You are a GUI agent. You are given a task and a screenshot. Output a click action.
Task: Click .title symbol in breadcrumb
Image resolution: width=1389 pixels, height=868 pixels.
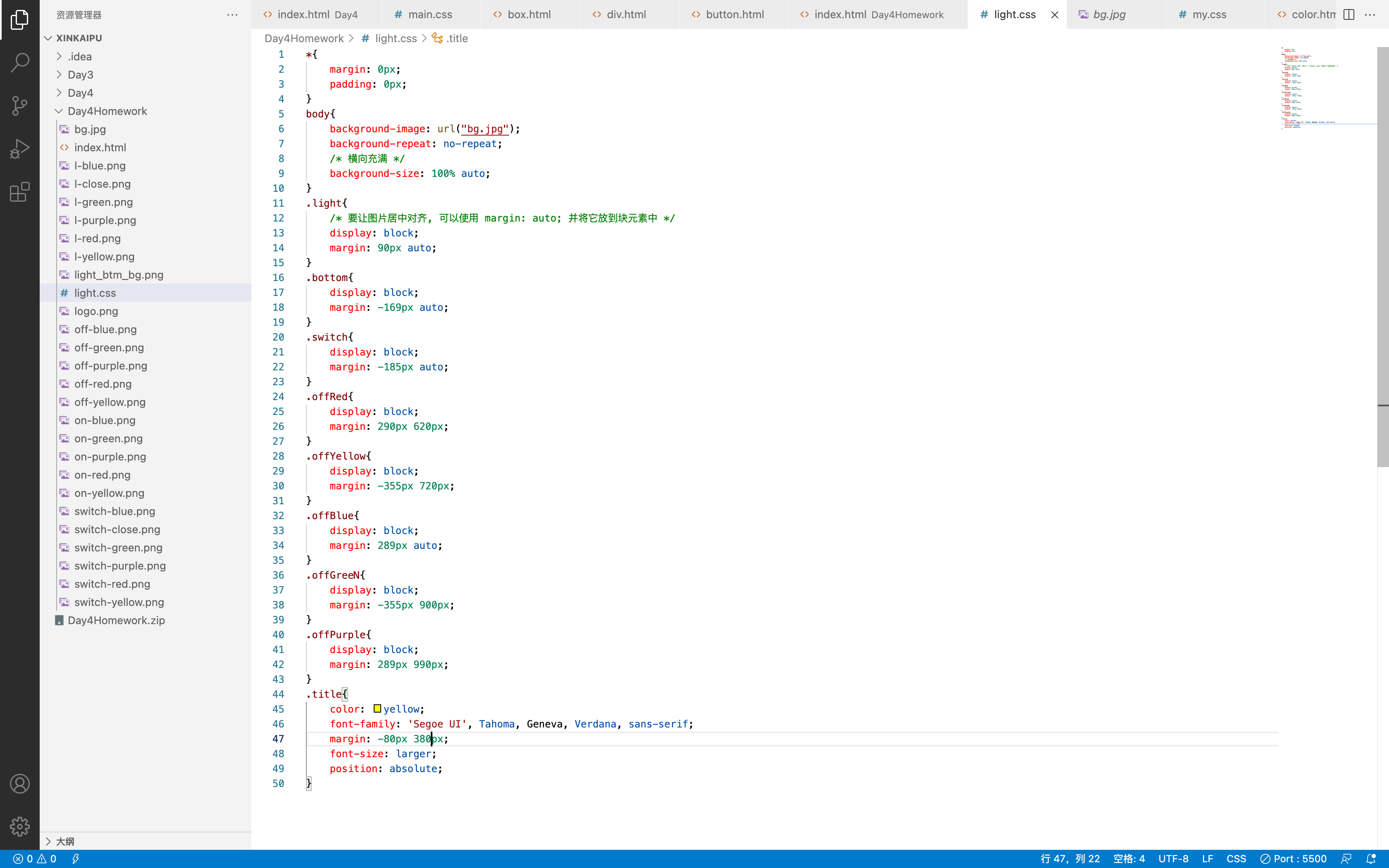pos(451,38)
